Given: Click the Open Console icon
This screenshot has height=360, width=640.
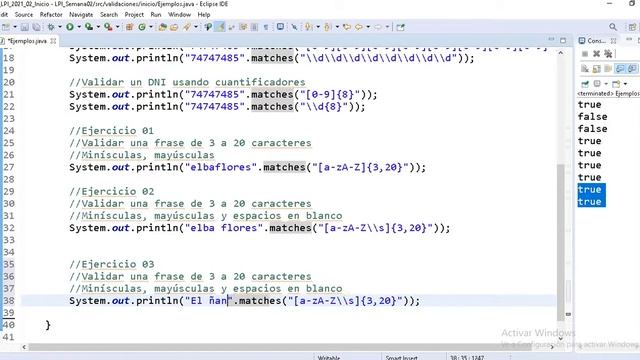Looking at the screenshot, I should (x=616, y=84).
